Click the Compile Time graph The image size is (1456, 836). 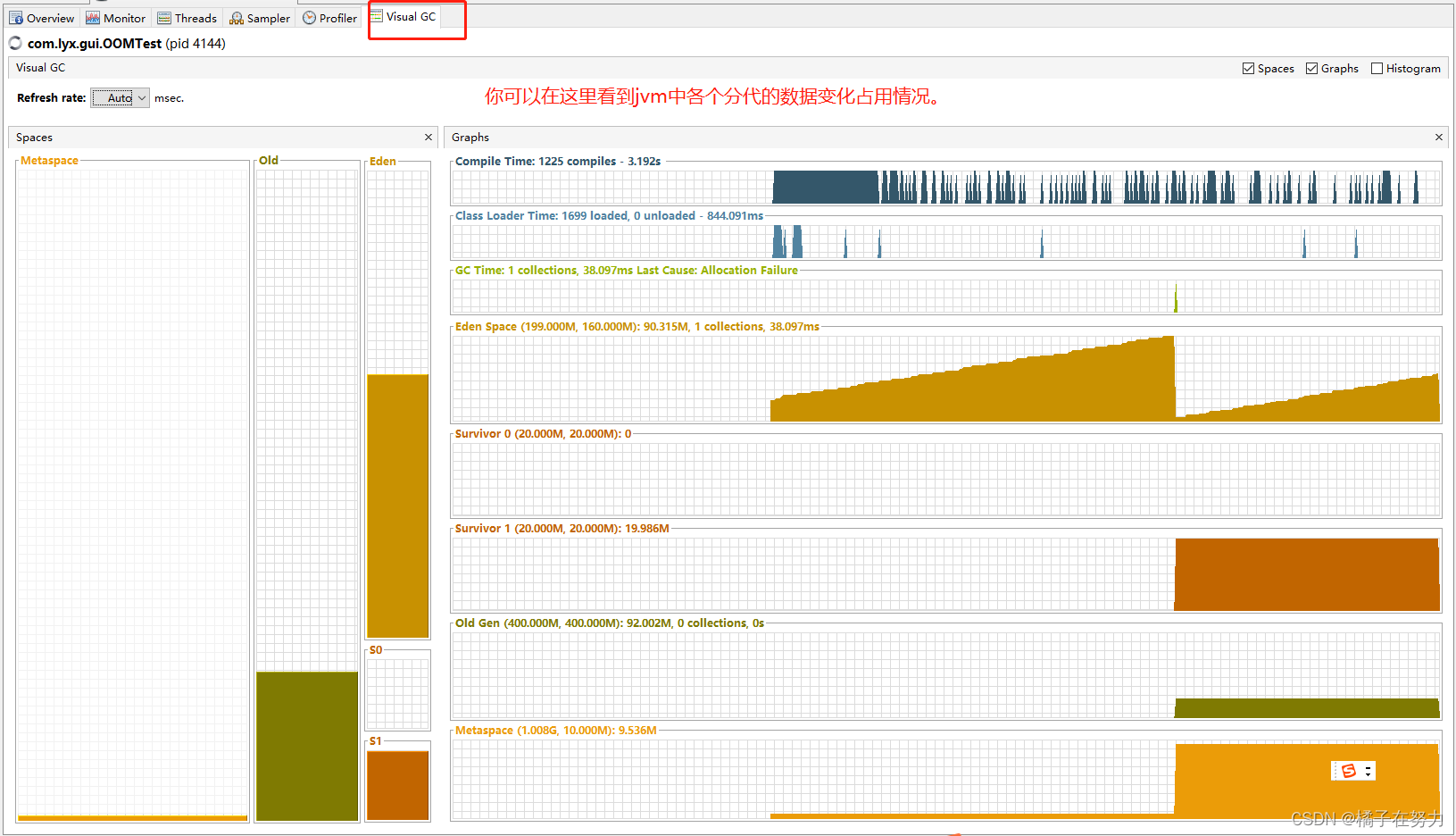(946, 188)
